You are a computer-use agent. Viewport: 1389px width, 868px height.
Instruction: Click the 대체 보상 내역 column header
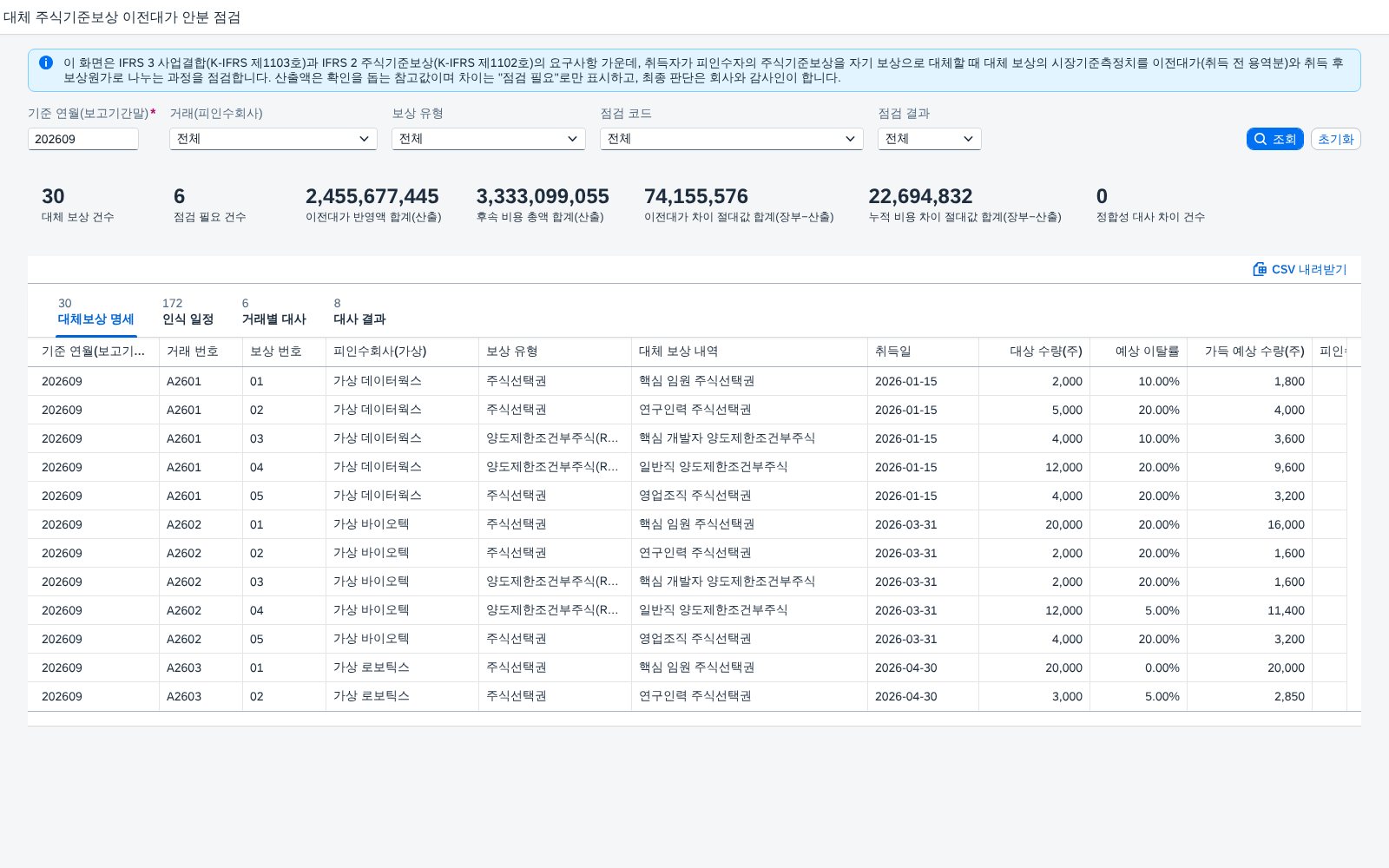pyautogui.click(x=750, y=352)
